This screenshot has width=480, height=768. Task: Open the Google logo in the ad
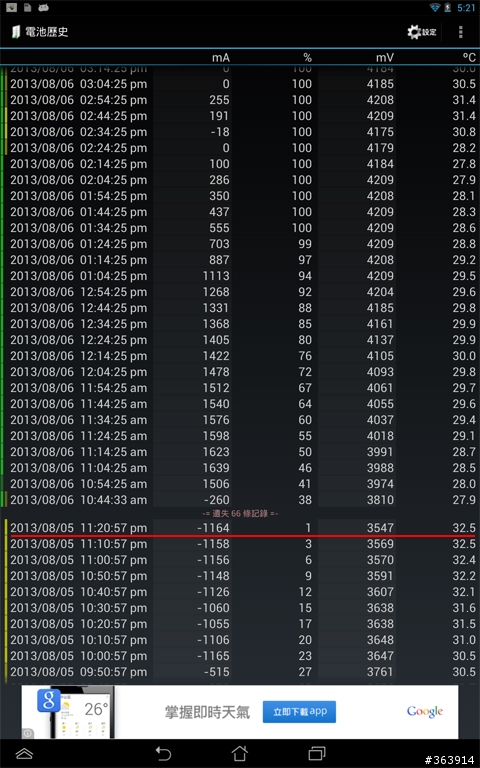click(x=425, y=712)
